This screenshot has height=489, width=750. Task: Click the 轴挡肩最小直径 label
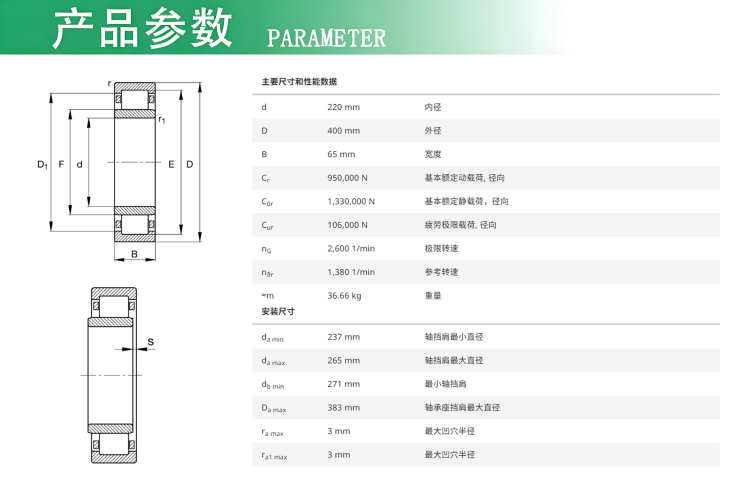click(x=454, y=337)
